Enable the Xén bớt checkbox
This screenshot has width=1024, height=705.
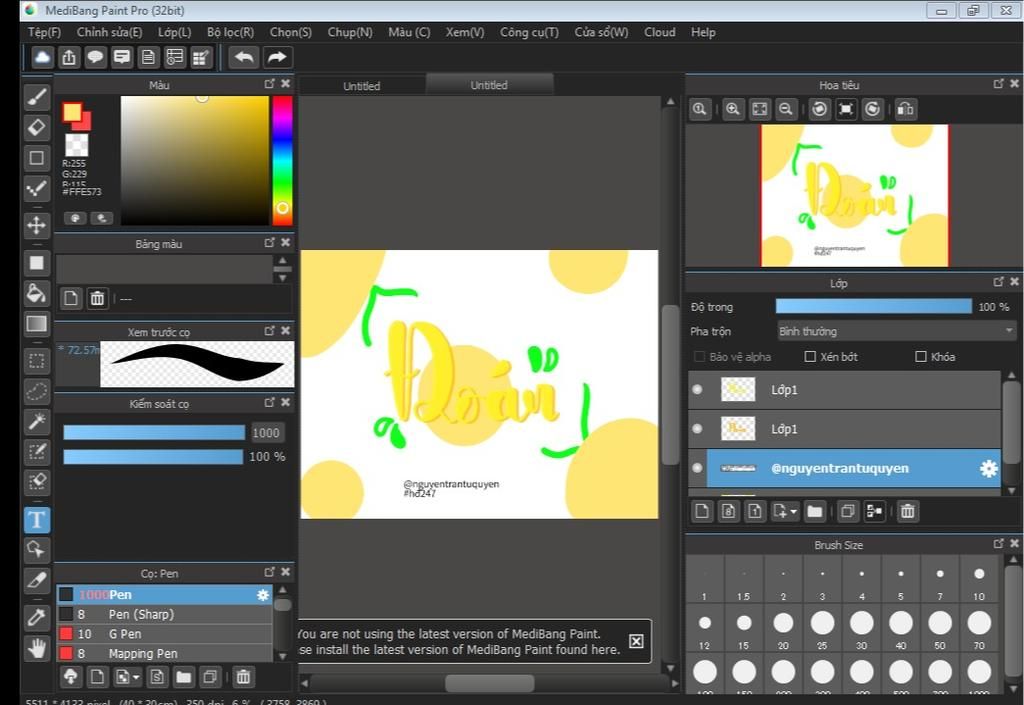[810, 356]
